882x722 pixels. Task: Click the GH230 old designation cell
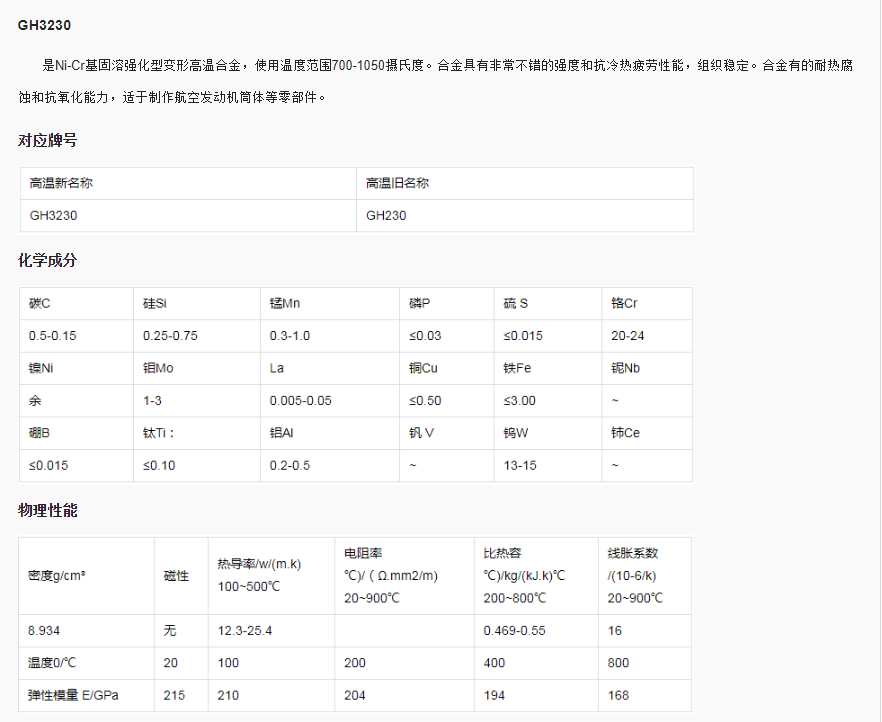pos(386,215)
